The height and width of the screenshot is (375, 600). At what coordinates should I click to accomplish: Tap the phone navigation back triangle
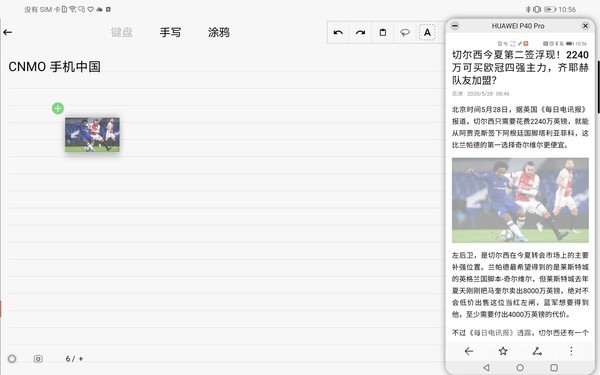click(x=486, y=367)
